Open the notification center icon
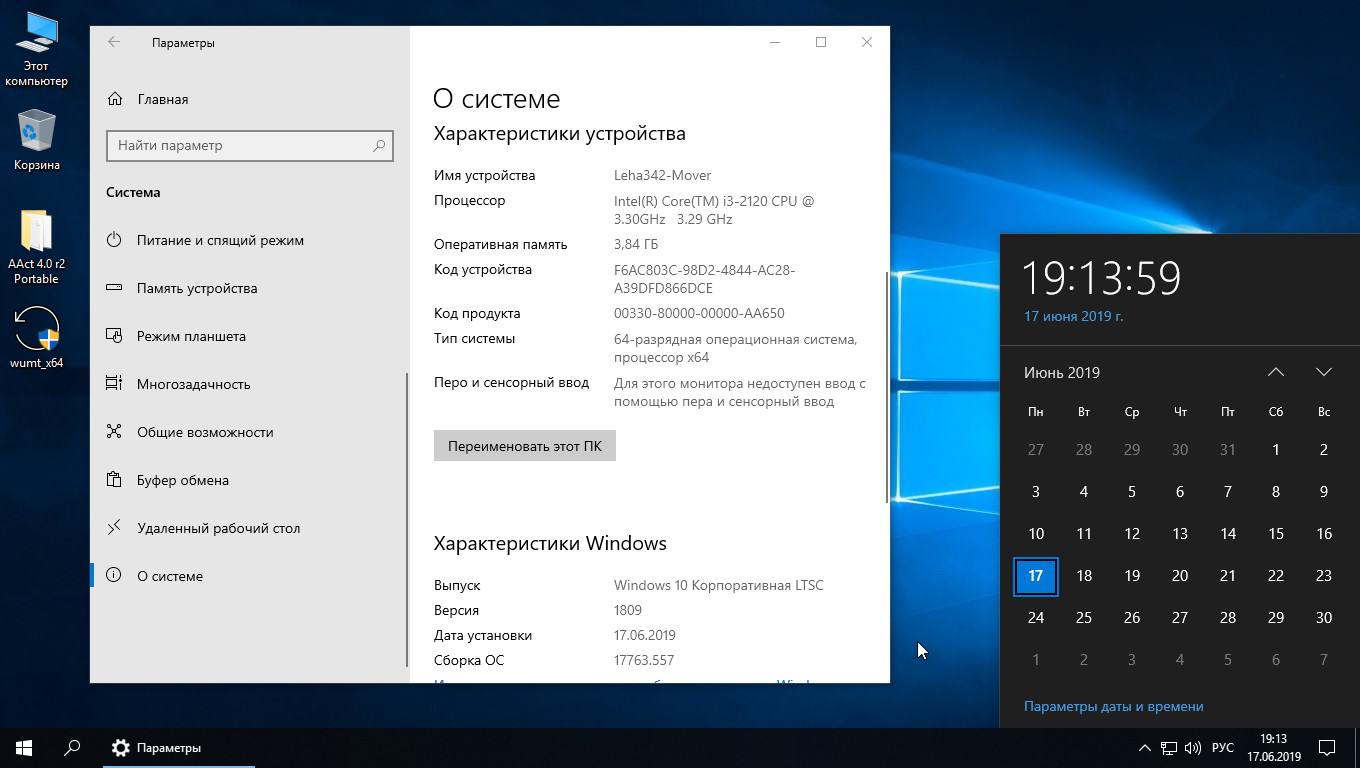The width and height of the screenshot is (1360, 768). (x=1327, y=748)
